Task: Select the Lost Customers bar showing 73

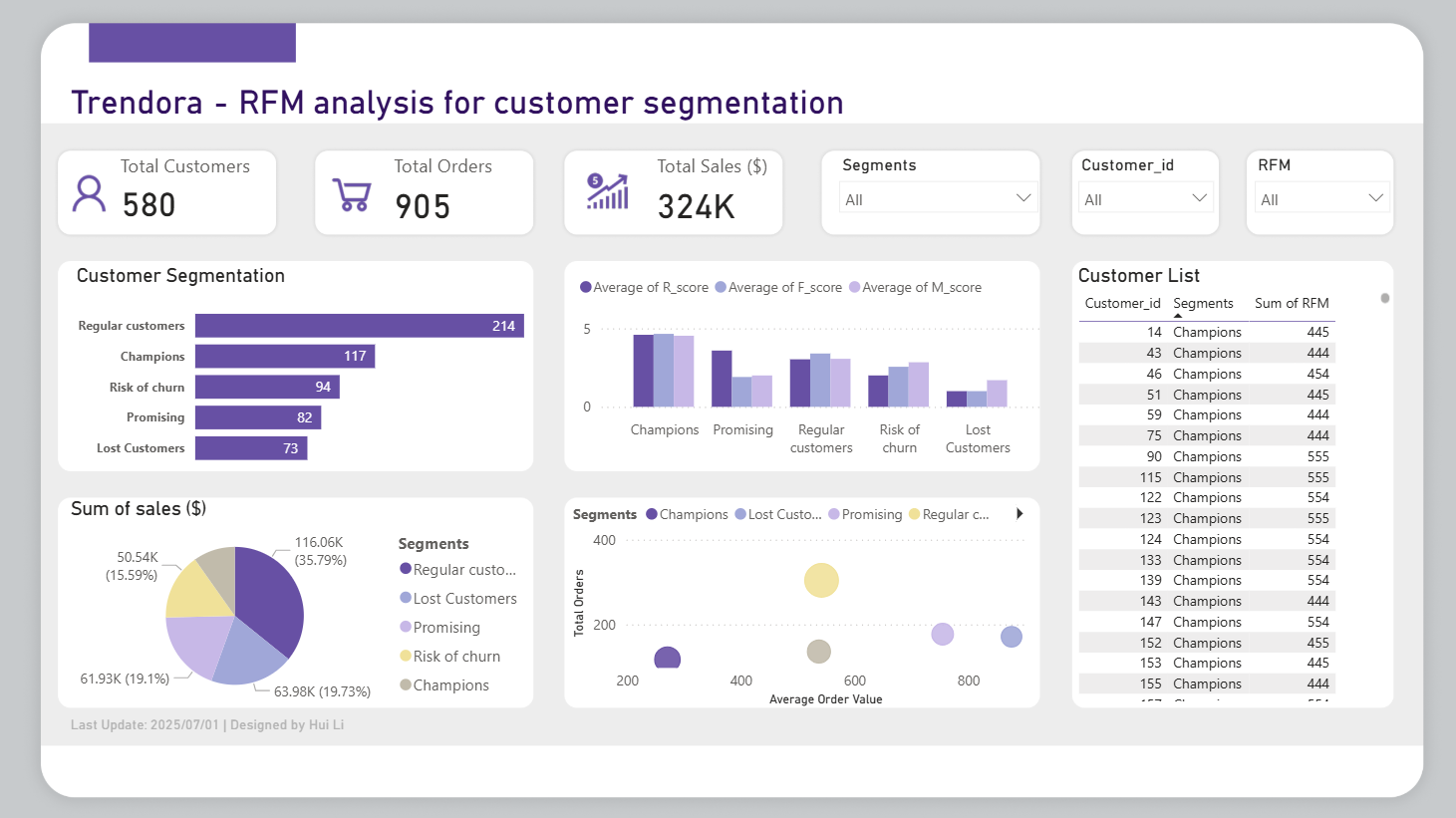Action: click(x=251, y=448)
